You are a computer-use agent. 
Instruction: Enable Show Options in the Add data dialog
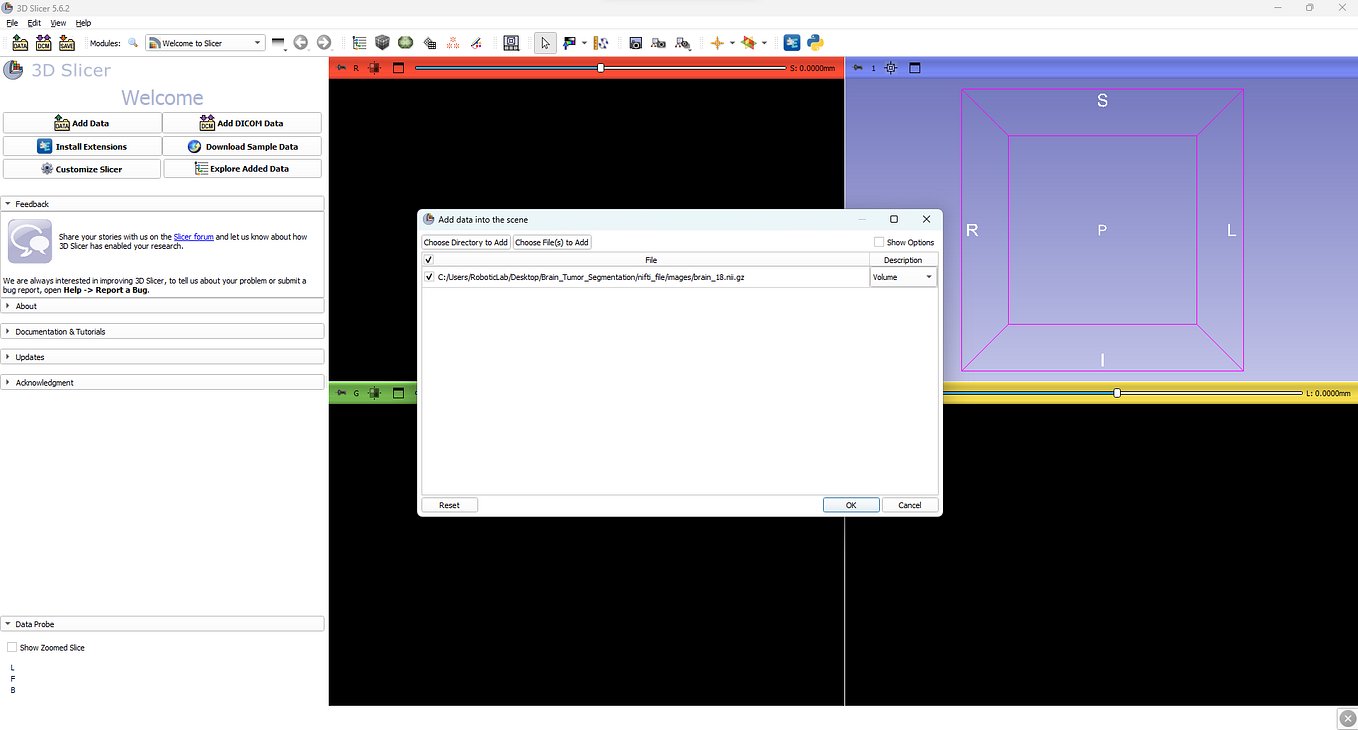click(878, 241)
